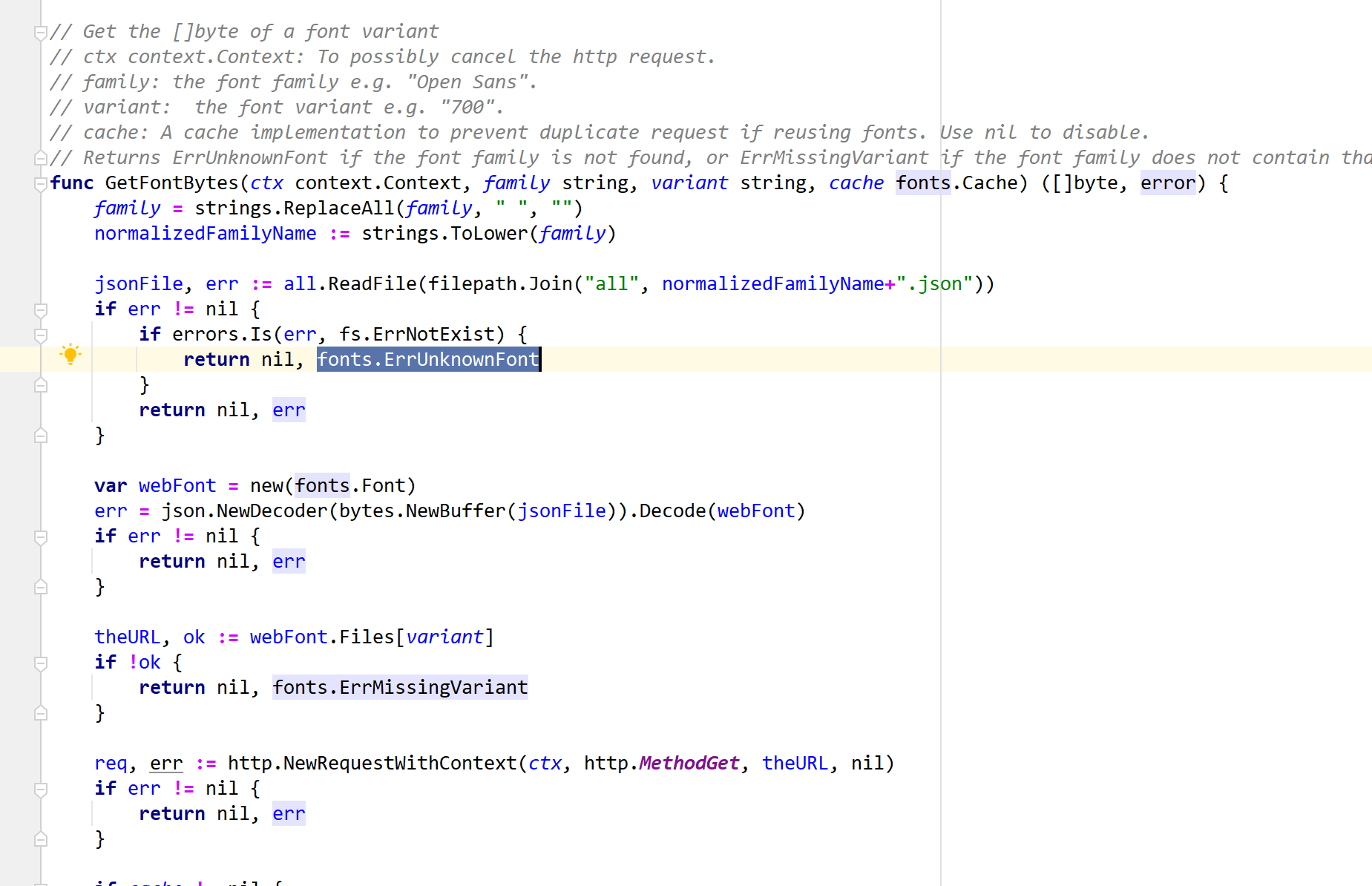
Task: Click the filepath.Join call
Action: (x=500, y=284)
